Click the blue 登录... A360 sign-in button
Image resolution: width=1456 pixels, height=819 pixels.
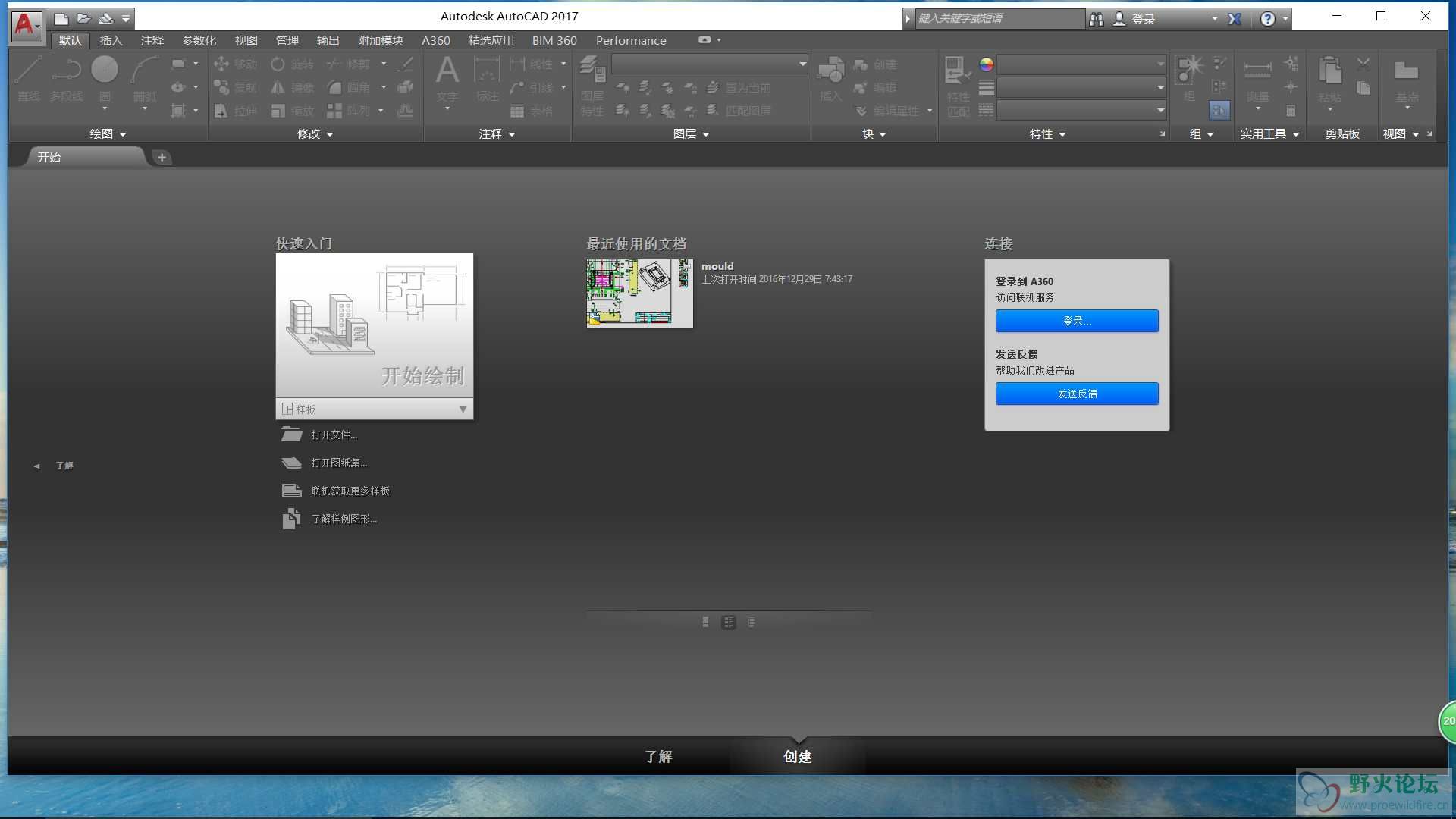tap(1077, 321)
